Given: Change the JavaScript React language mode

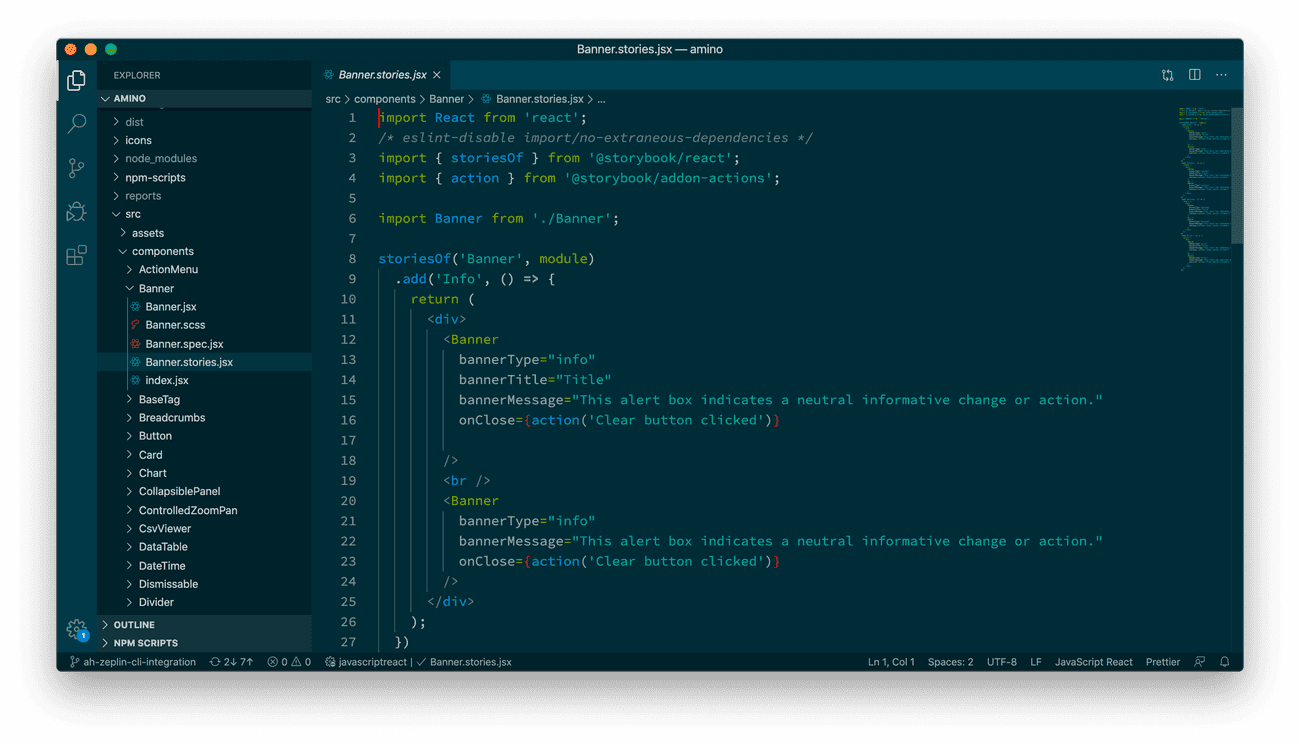Looking at the screenshot, I should 1093,662.
